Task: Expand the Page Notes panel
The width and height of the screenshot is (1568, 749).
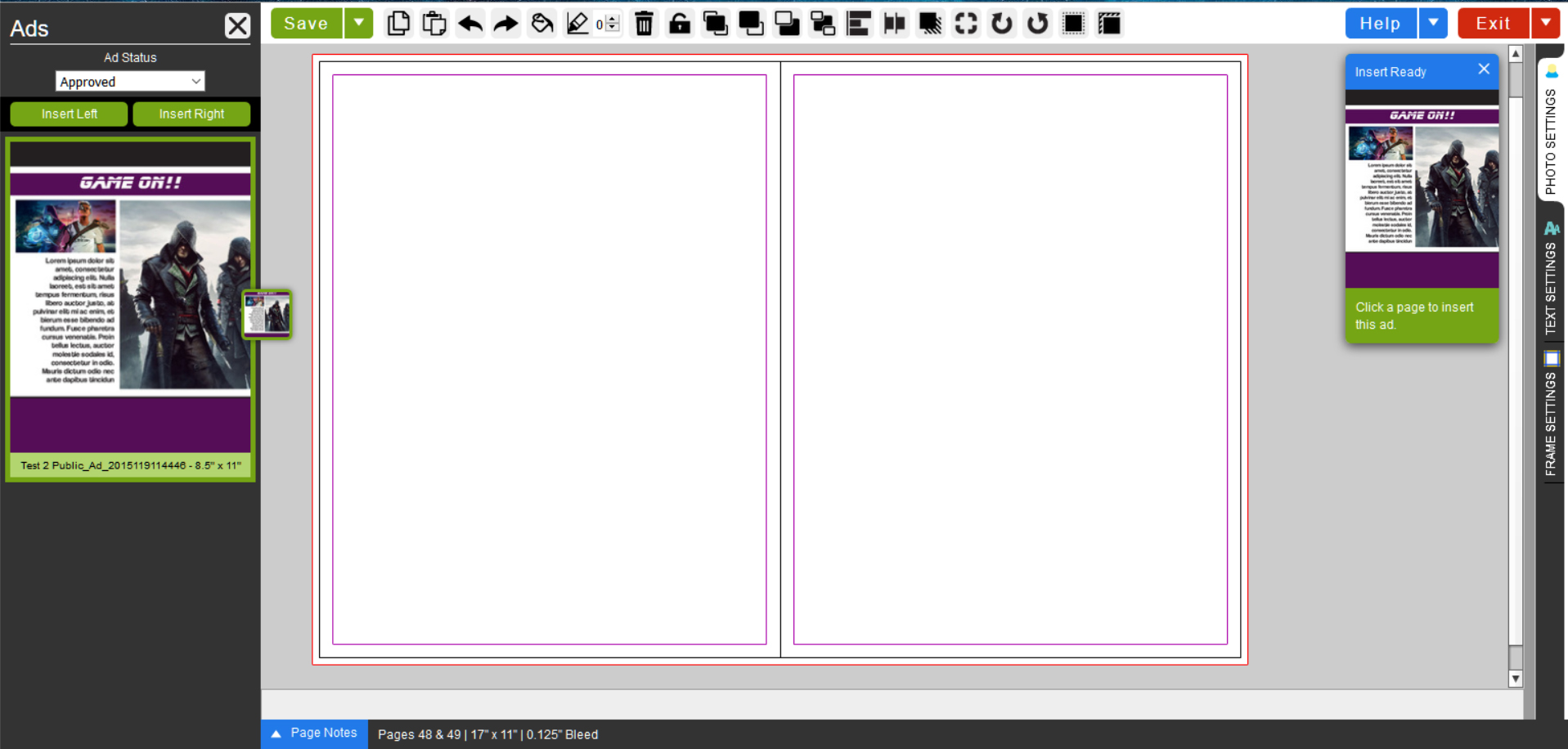Action: tap(315, 733)
